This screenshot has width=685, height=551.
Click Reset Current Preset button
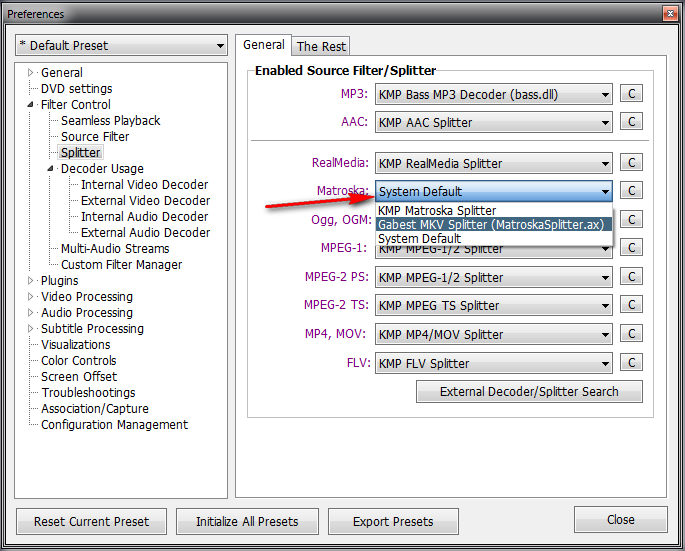pos(91,521)
